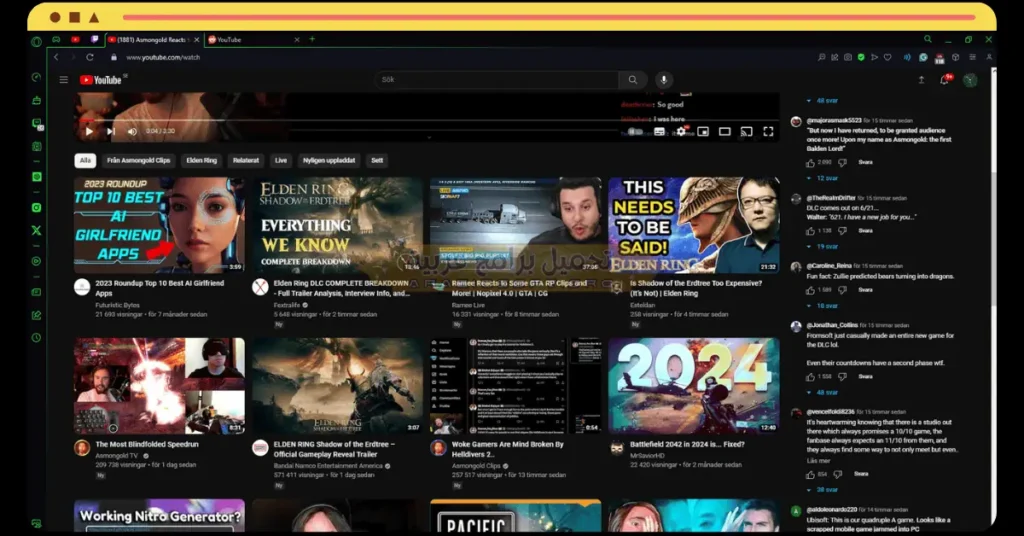This screenshot has width=1024, height=536.
Task: Expand the 19 svar replies thread
Action: (826, 246)
